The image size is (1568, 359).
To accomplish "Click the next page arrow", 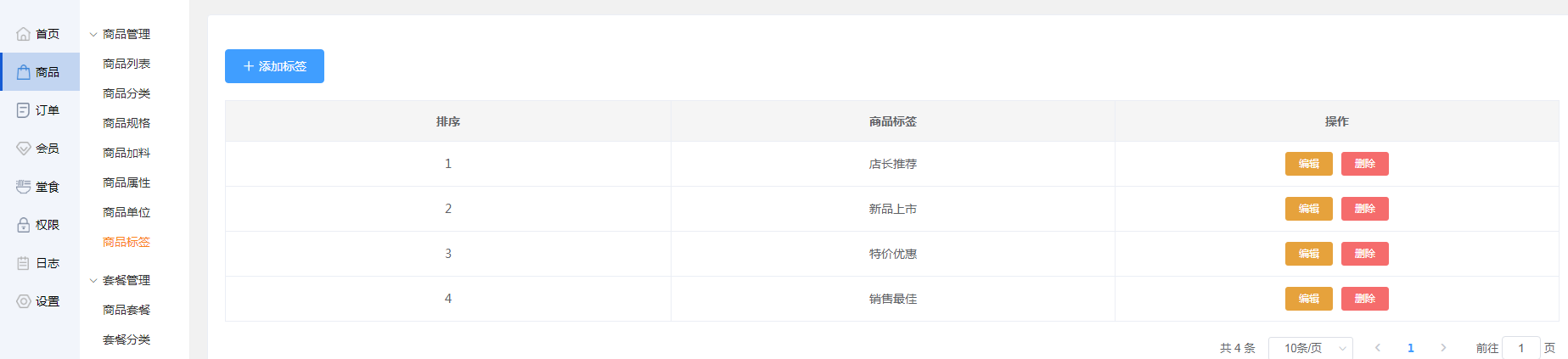I will [1443, 348].
